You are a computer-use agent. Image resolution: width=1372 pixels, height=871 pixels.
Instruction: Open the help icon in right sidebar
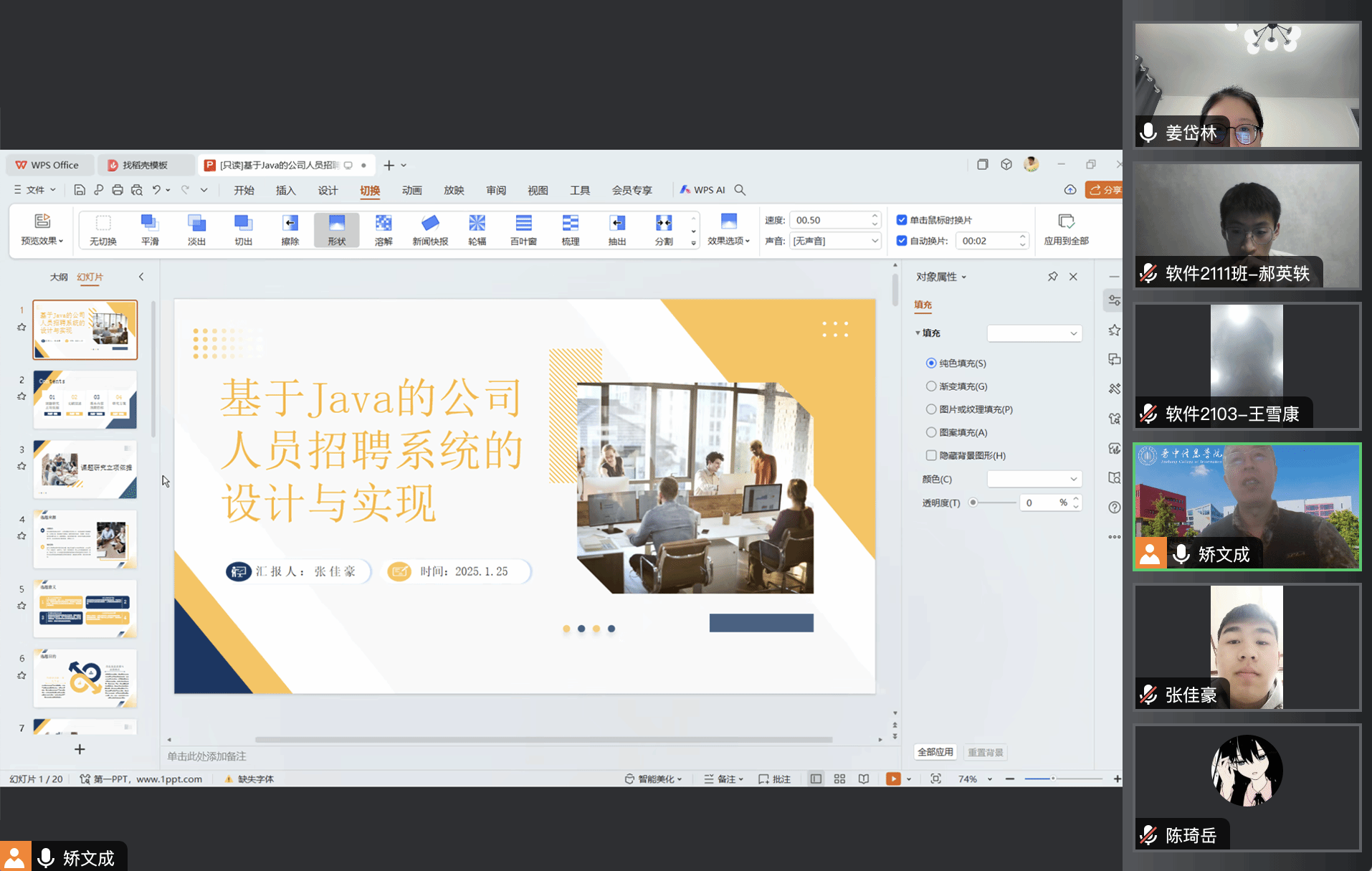click(x=1114, y=508)
